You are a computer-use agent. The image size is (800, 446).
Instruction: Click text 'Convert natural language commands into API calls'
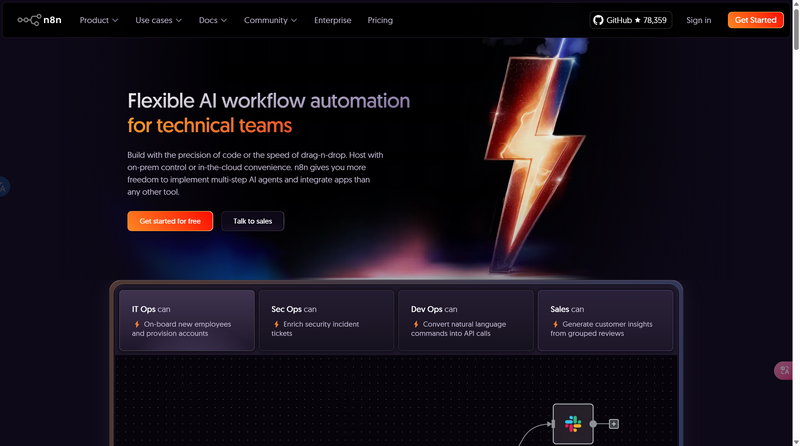tap(459, 329)
